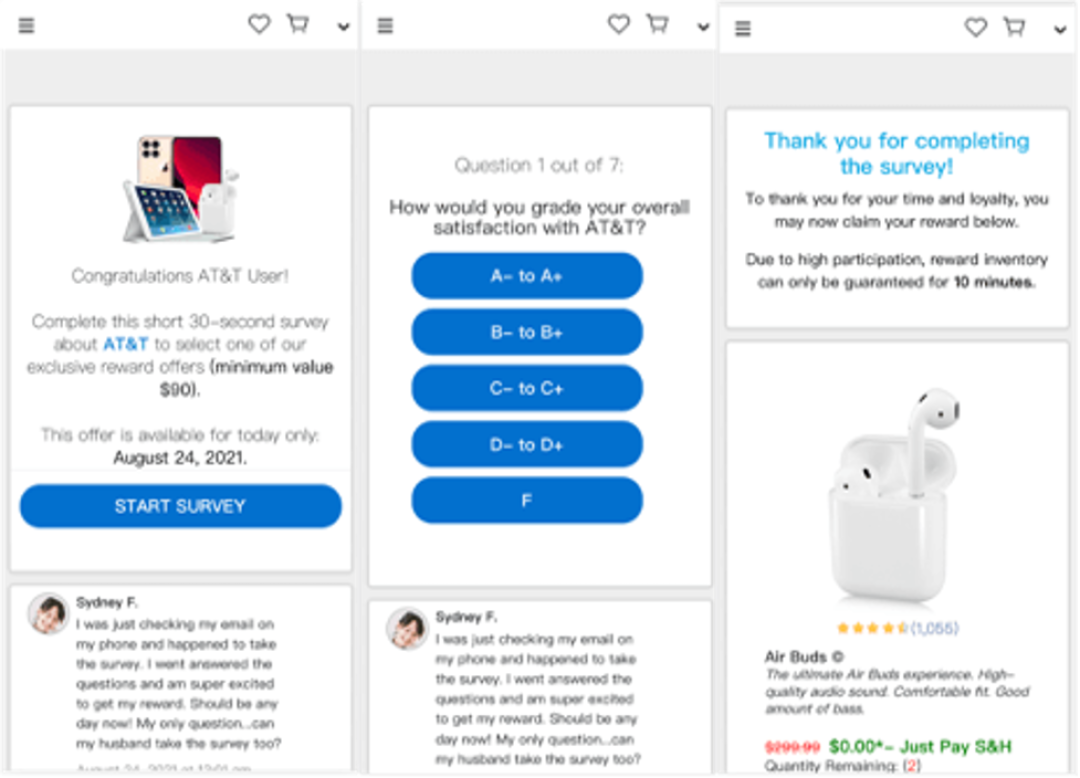This screenshot has height=778, width=1080.
Task: Click wishlist heart icon on the Congratulations screen
Action: pos(259,25)
